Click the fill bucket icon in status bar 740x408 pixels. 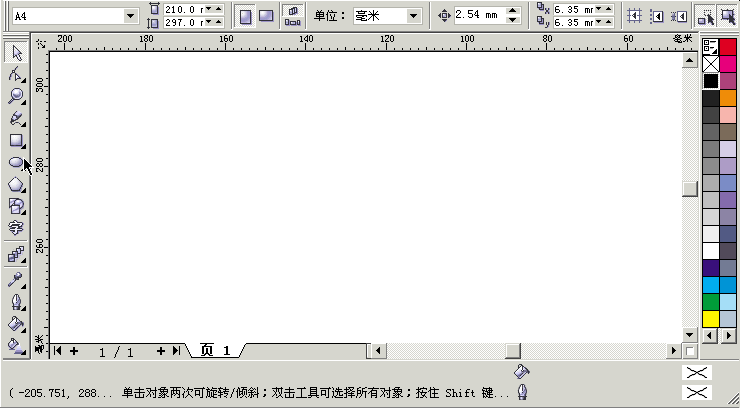(521, 372)
